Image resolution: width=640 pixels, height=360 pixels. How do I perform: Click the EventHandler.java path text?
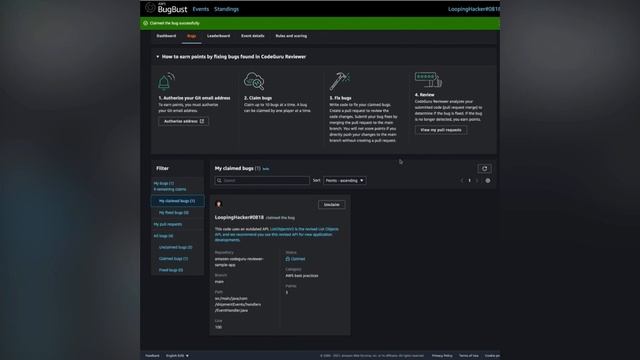click(x=238, y=304)
